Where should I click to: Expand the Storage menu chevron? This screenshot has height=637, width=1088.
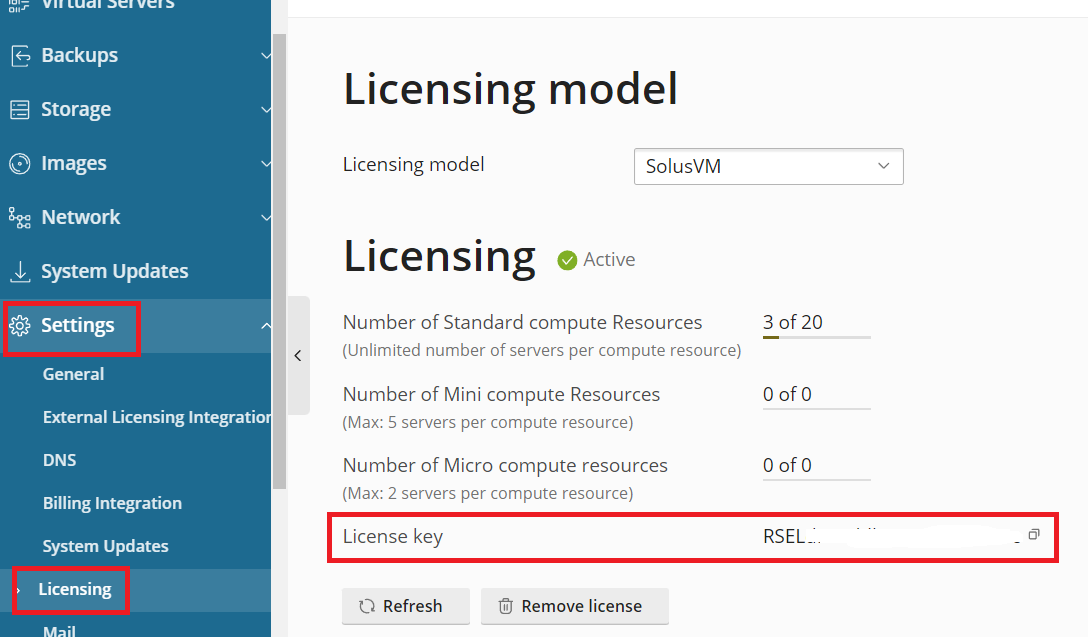[x=265, y=110]
